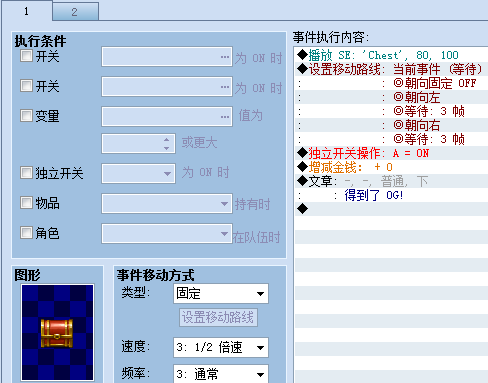Open the 速度 speed dropdown
The width and height of the screenshot is (488, 383).
click(x=221, y=348)
